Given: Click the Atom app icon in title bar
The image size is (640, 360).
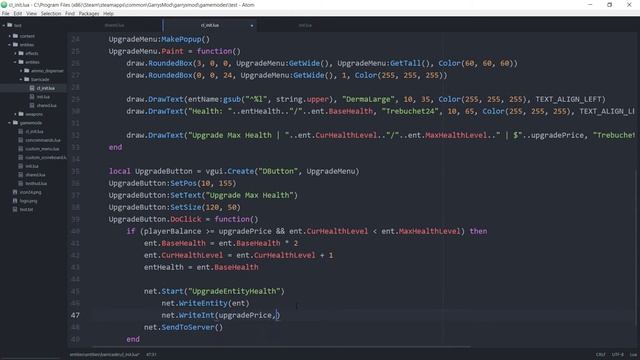Looking at the screenshot, I should [4, 5].
